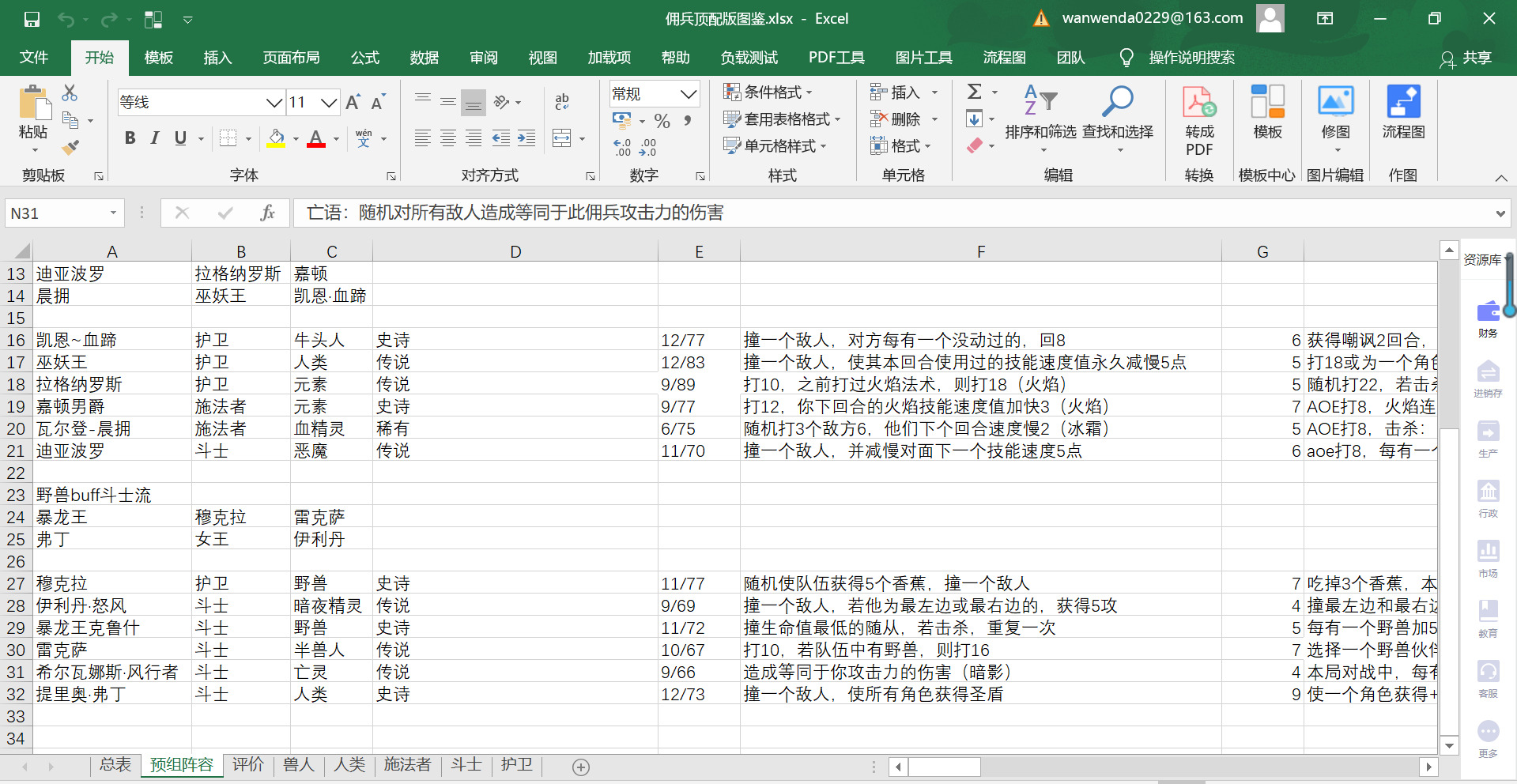
Task: Open Find and Select magnifier icon
Action: pos(1117,101)
